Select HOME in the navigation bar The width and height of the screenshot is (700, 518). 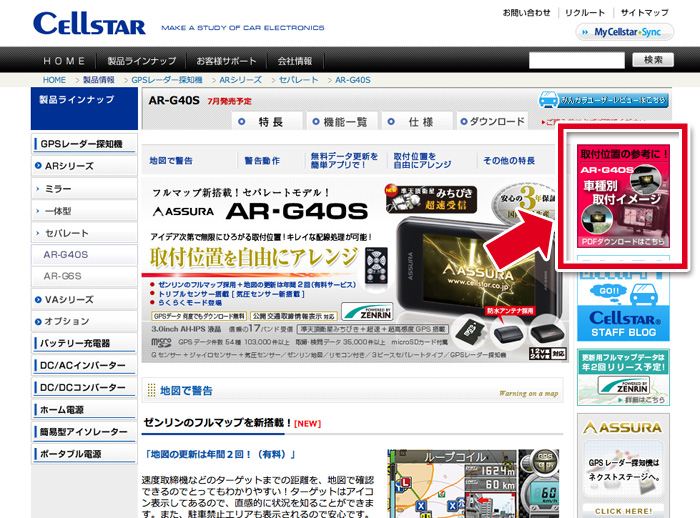[x=64, y=61]
